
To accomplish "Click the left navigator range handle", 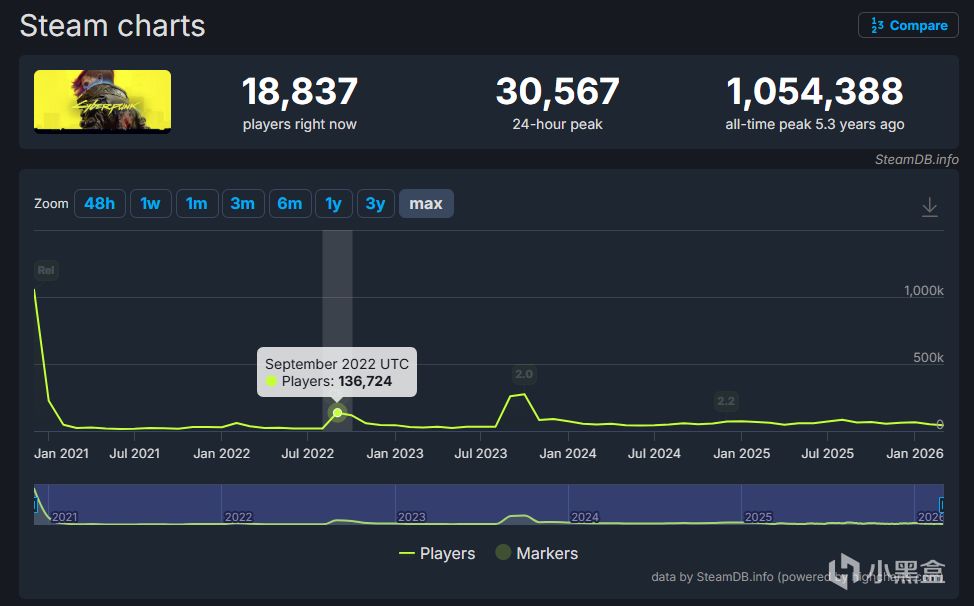I will pos(35,504).
